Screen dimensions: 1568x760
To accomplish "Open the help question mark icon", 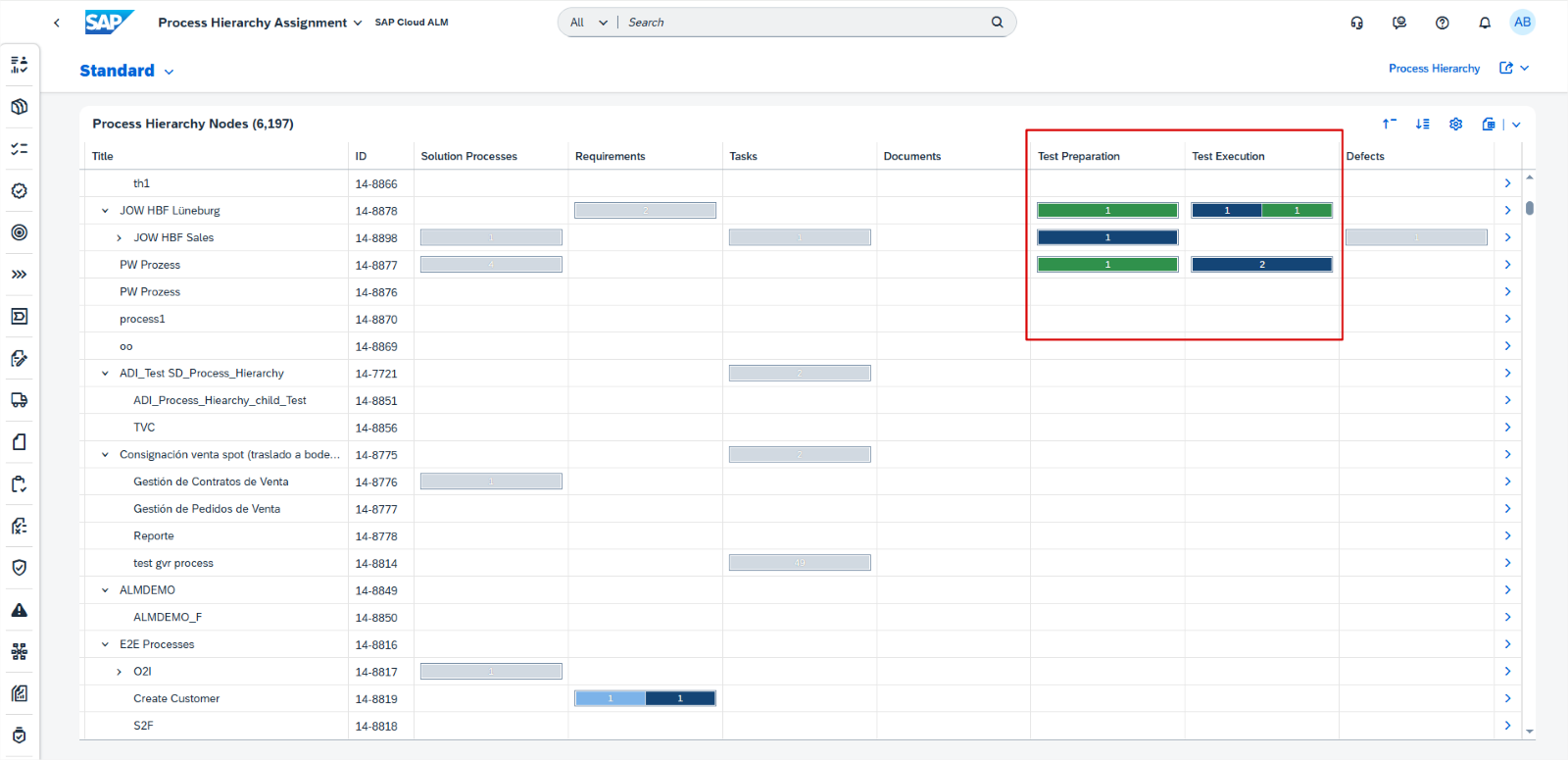I will click(1442, 23).
